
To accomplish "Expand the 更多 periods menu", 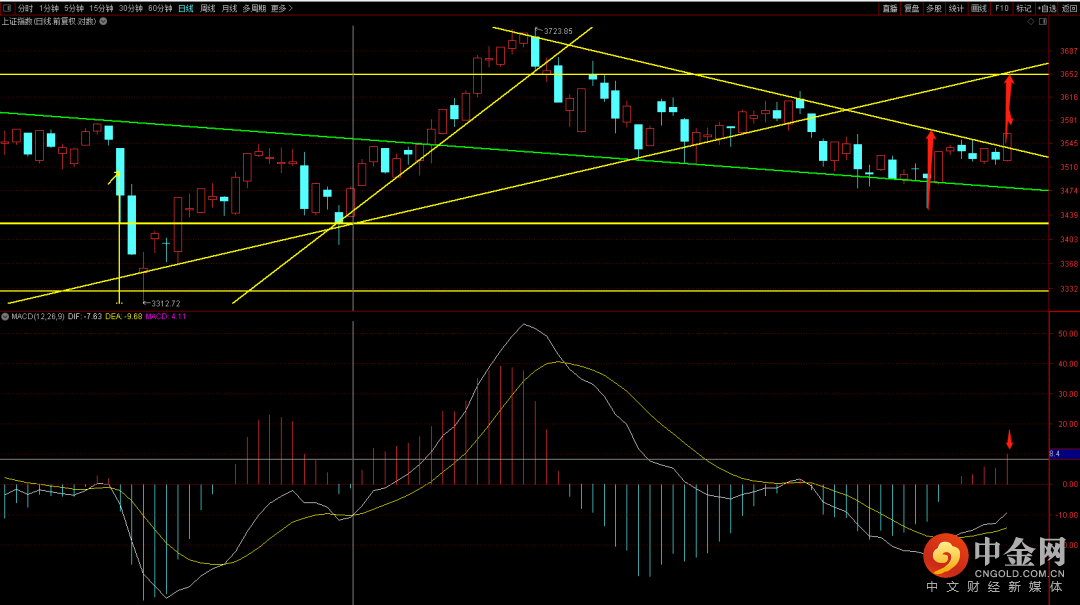I will pyautogui.click(x=282, y=8).
